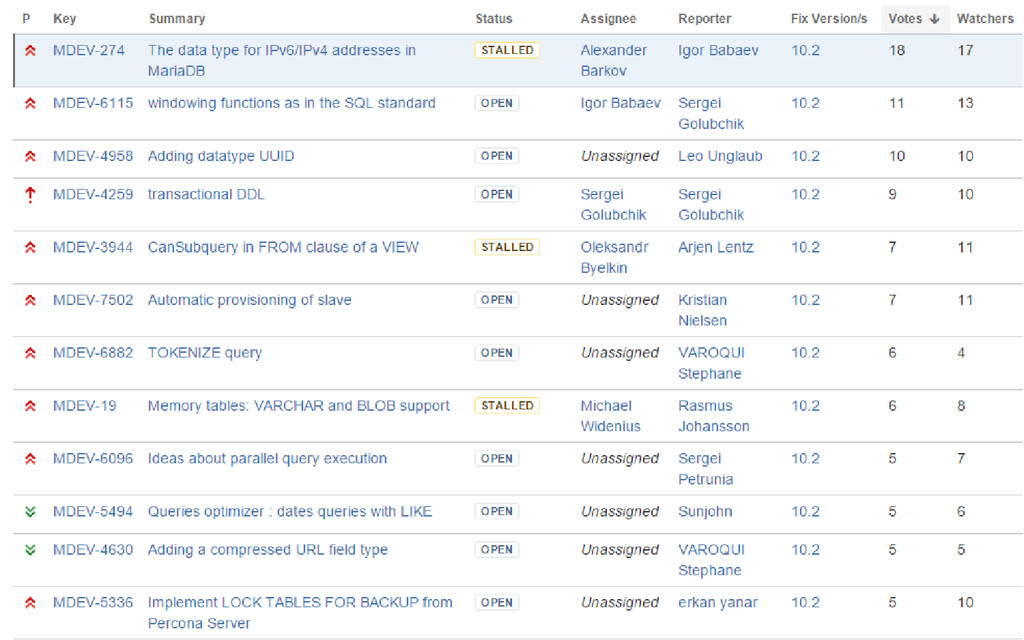Open assignee Michael Widenius's profile
The height and width of the screenshot is (640, 1024).
pos(610,416)
